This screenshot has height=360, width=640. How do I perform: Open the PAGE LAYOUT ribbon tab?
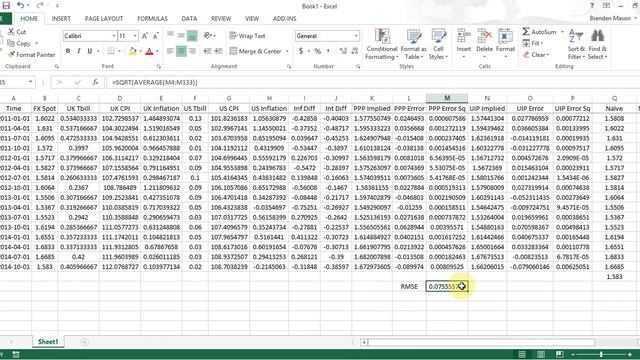(x=104, y=18)
